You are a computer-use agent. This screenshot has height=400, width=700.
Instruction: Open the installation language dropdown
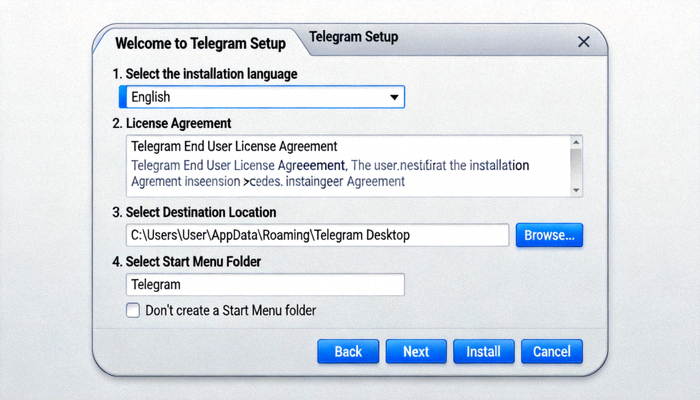(262, 97)
